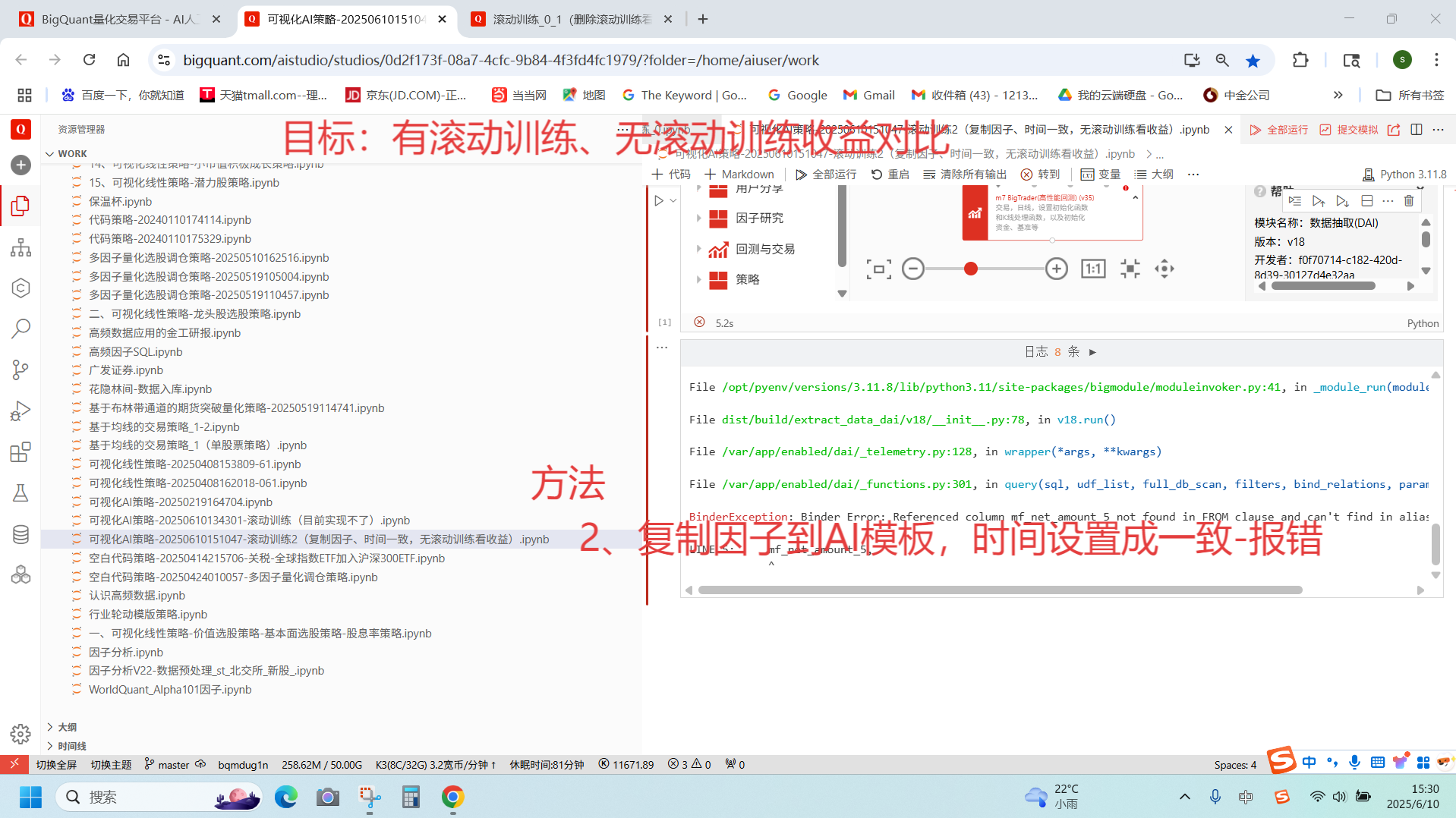Open the Source Control sidebar icon
Screen dimensions: 1456x818
[20, 370]
